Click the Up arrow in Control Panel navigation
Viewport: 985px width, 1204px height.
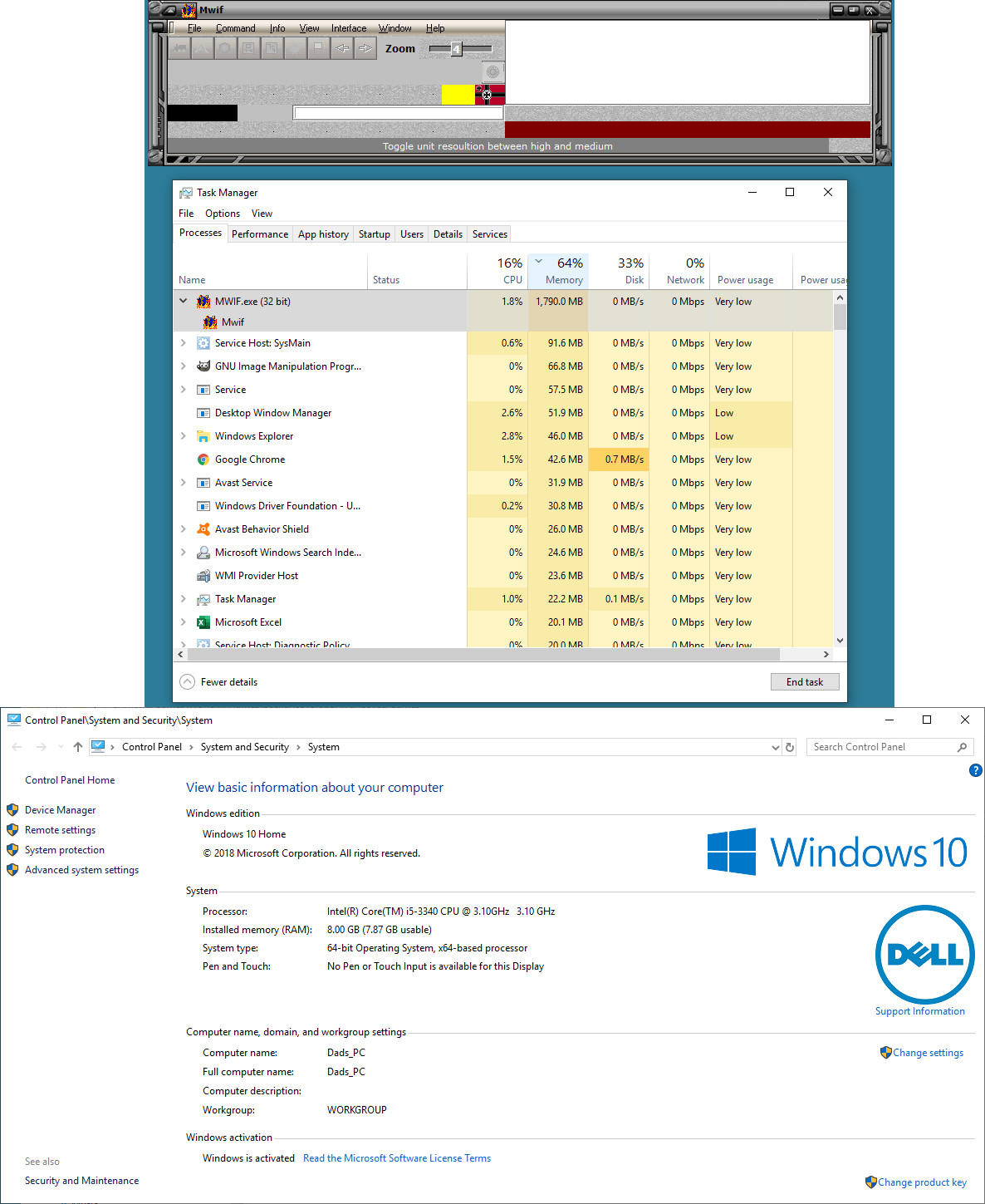pos(78,747)
